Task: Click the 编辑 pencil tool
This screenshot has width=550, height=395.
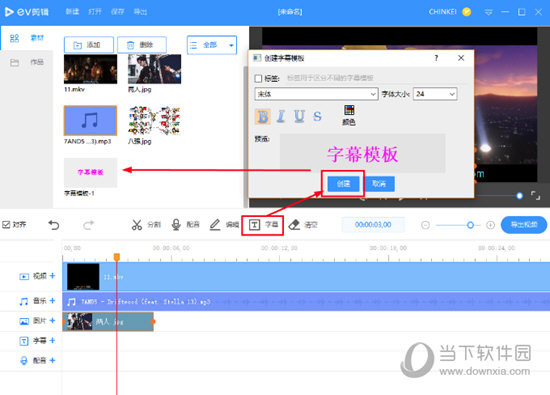Action: [224, 225]
